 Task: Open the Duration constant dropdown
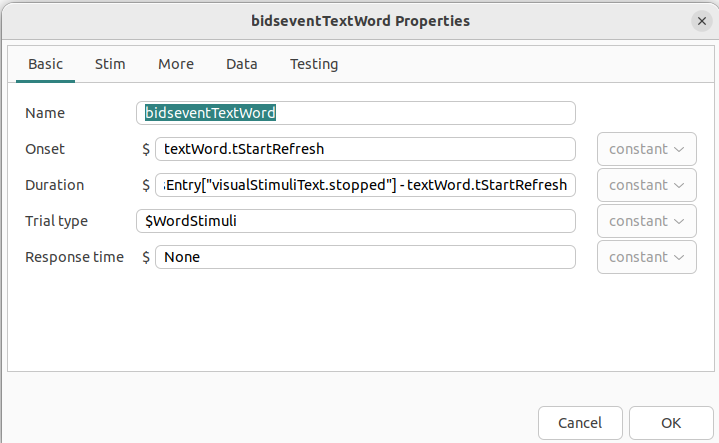(647, 185)
